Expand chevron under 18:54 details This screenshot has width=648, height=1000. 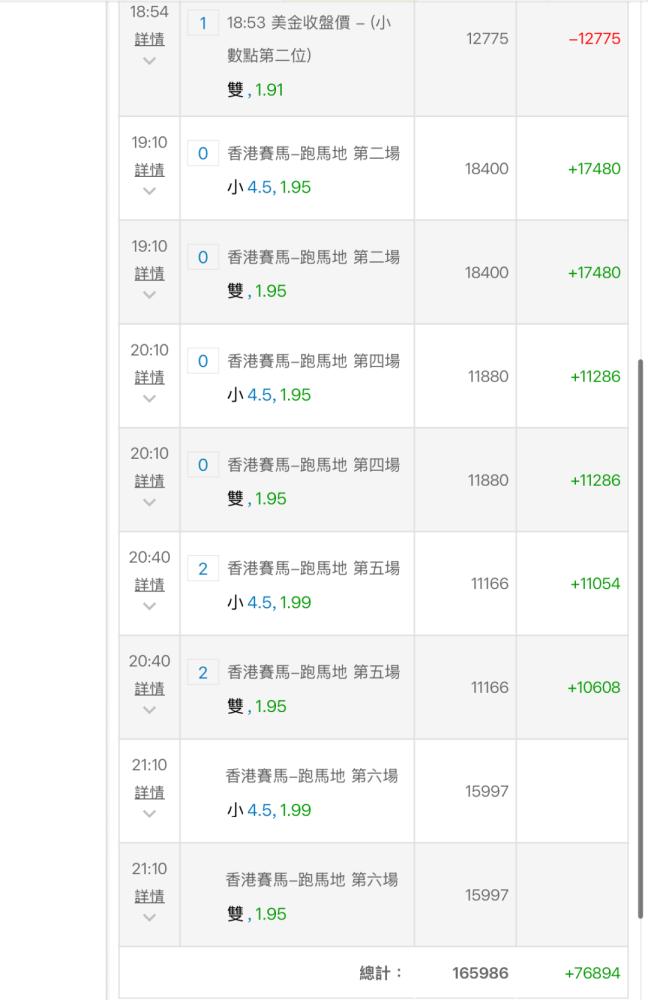coord(149,61)
